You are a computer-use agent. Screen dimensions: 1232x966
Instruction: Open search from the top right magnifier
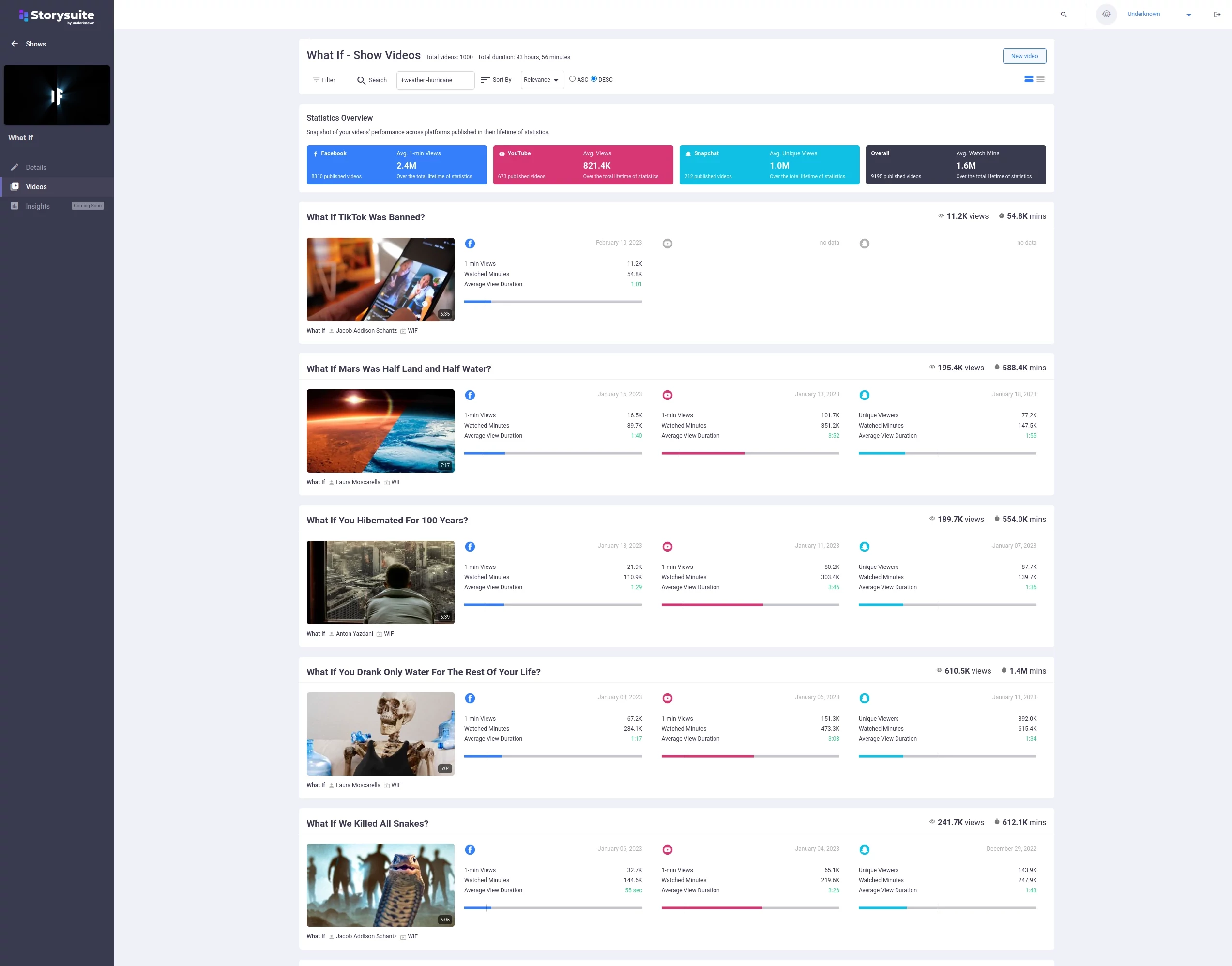tap(1064, 14)
